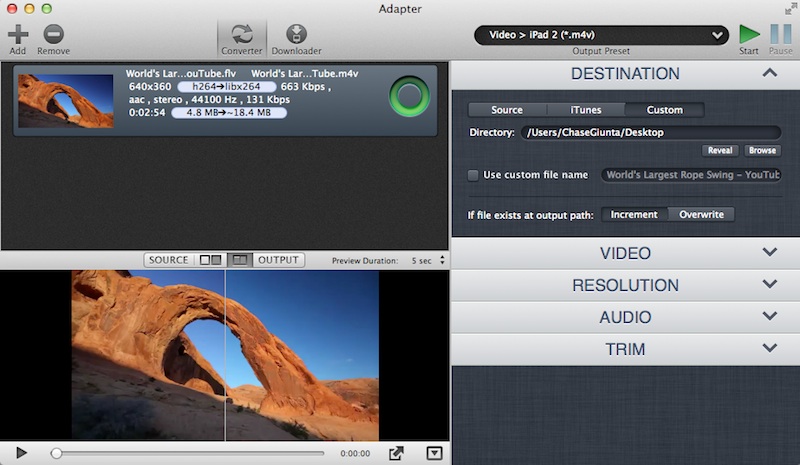Click the Browse directory button
The width and height of the screenshot is (800, 465).
click(x=762, y=150)
